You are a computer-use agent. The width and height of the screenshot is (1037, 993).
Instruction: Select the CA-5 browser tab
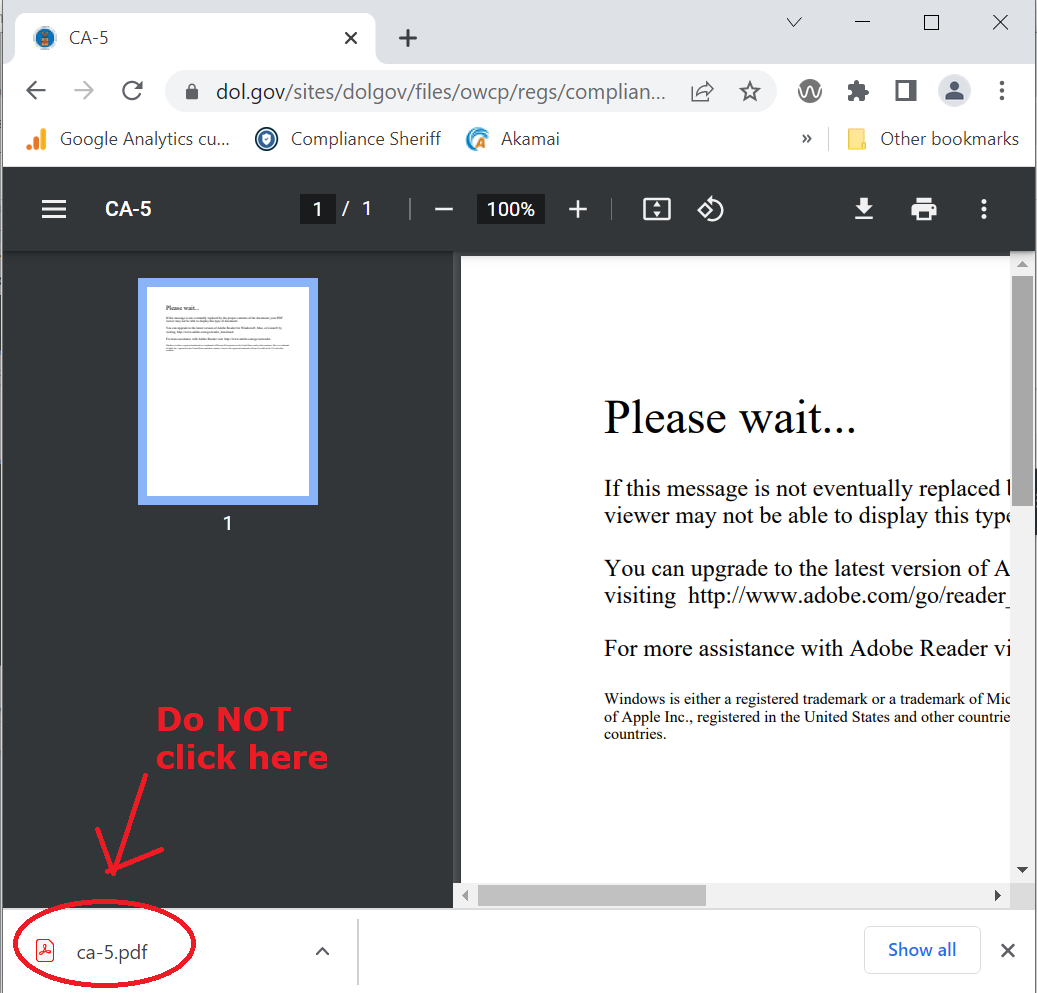point(150,37)
